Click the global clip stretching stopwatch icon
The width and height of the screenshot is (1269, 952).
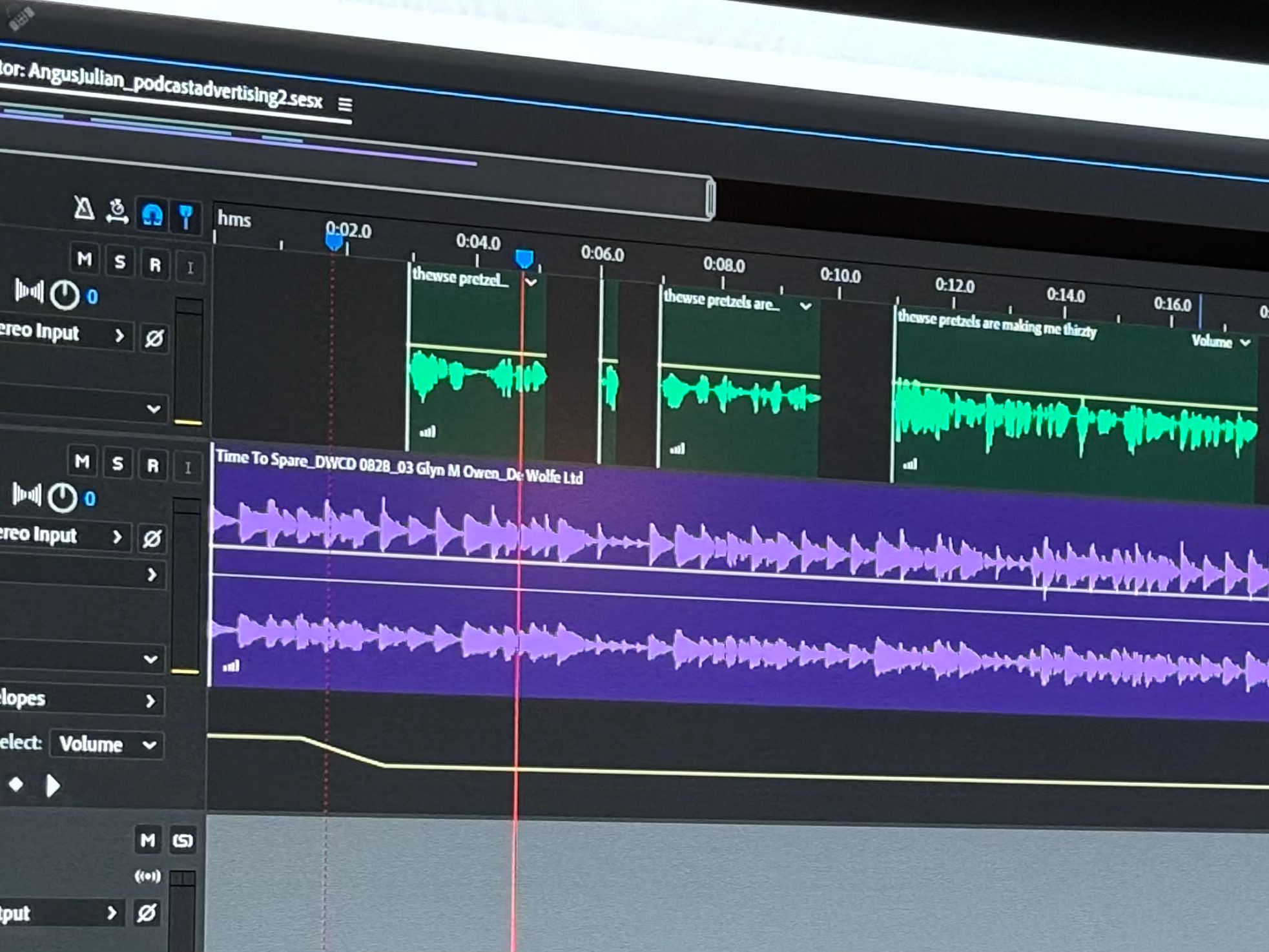click(117, 211)
